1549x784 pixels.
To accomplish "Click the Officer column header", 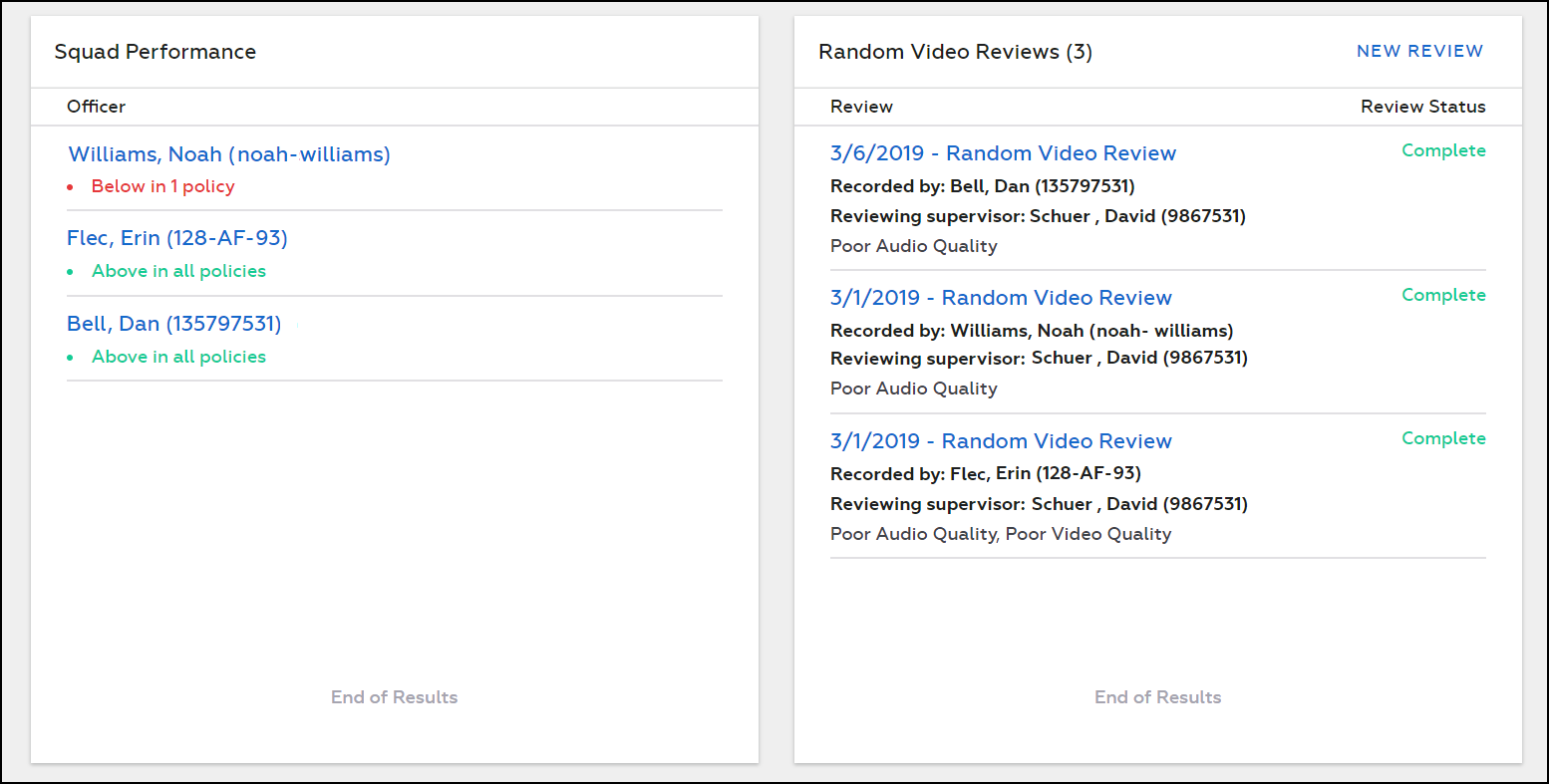I will pyautogui.click(x=96, y=107).
